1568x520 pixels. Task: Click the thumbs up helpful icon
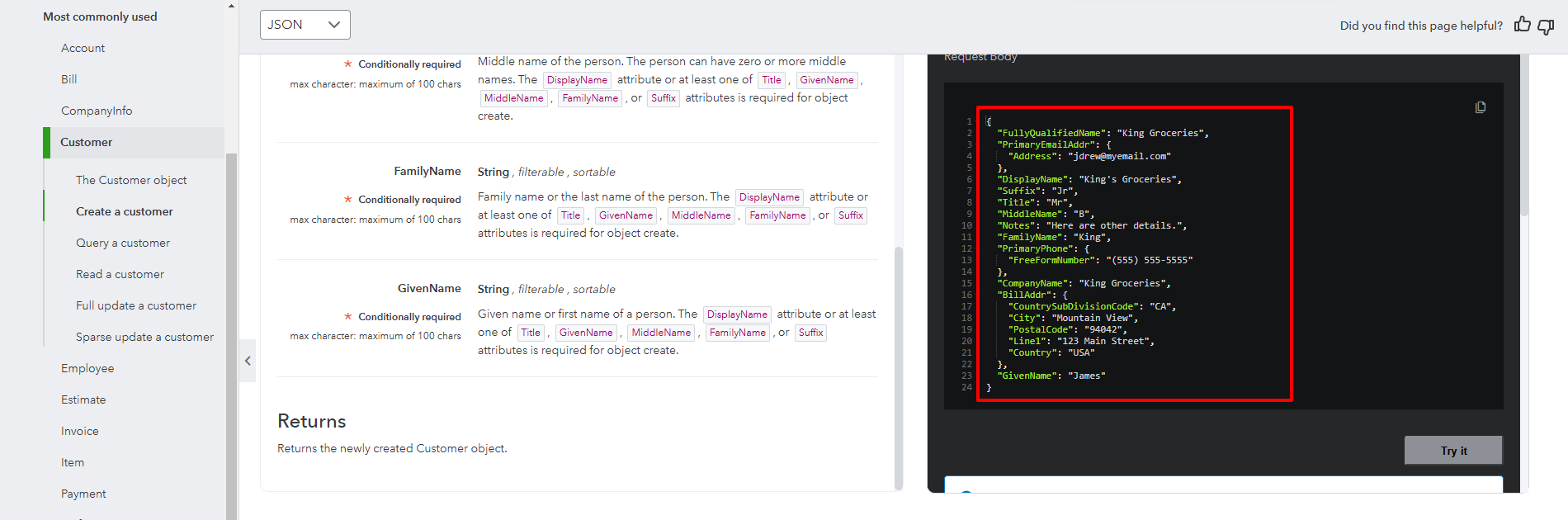(x=1523, y=25)
